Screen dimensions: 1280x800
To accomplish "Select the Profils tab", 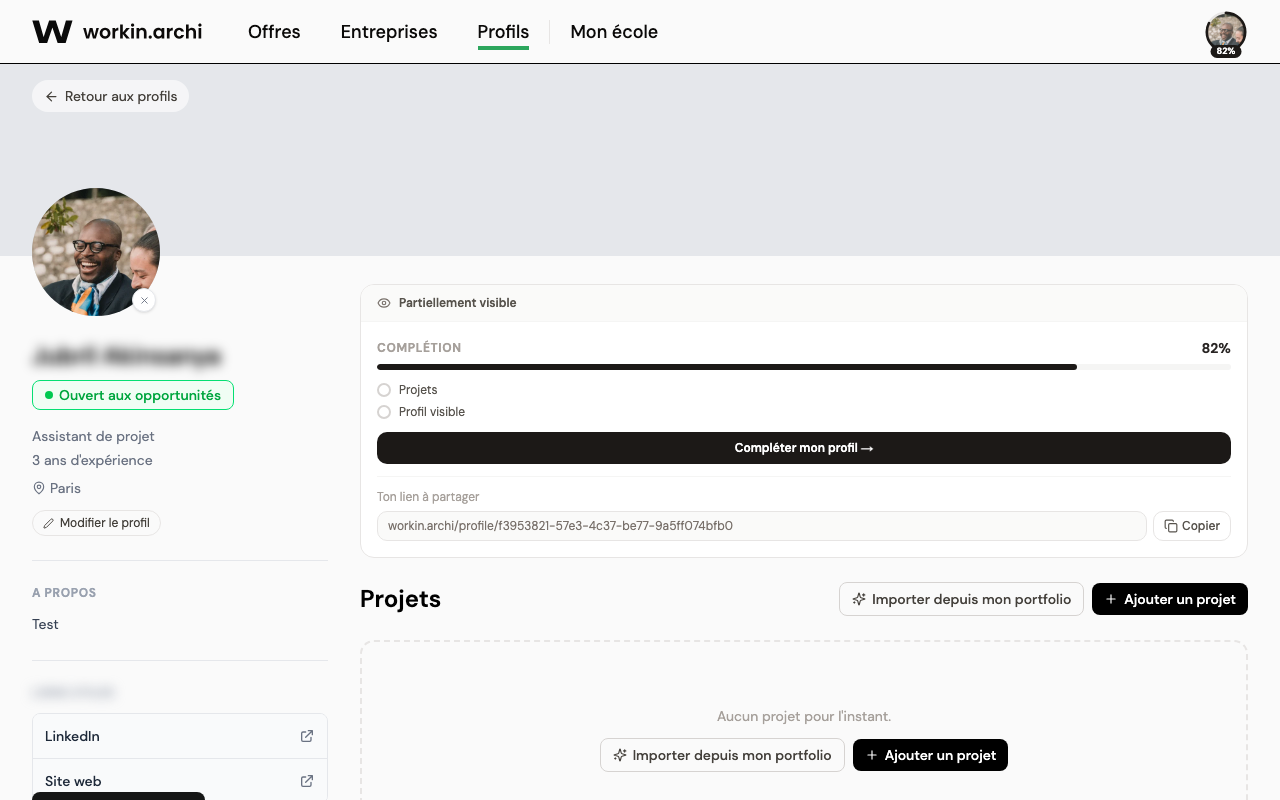I will (503, 32).
